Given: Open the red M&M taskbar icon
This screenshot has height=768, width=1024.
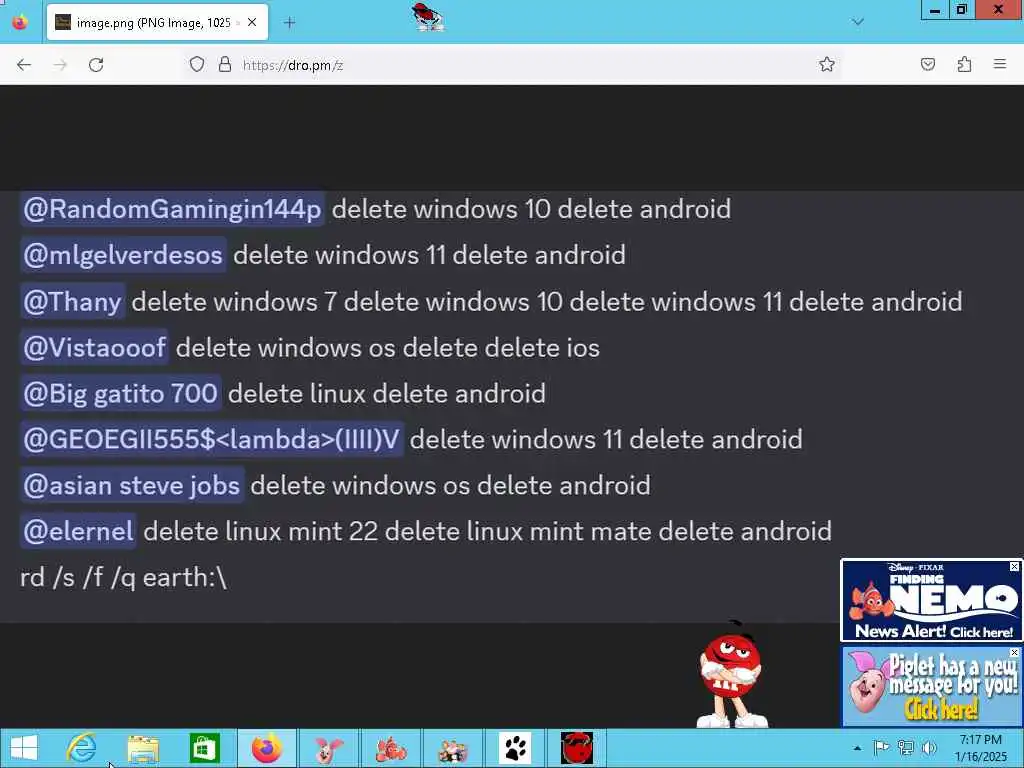Looking at the screenshot, I should point(577,748).
